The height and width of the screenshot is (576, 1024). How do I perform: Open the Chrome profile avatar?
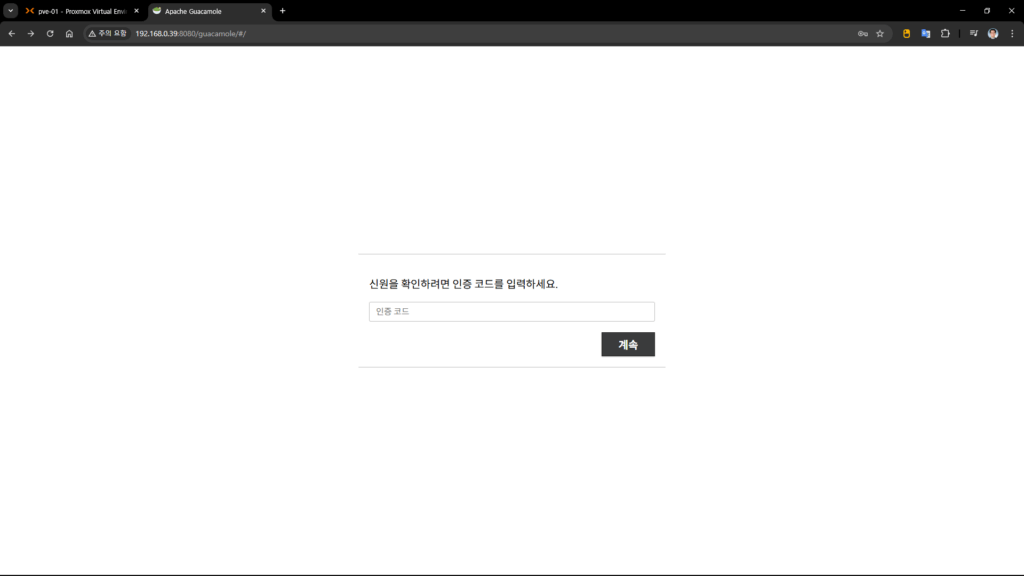pyautogui.click(x=993, y=33)
